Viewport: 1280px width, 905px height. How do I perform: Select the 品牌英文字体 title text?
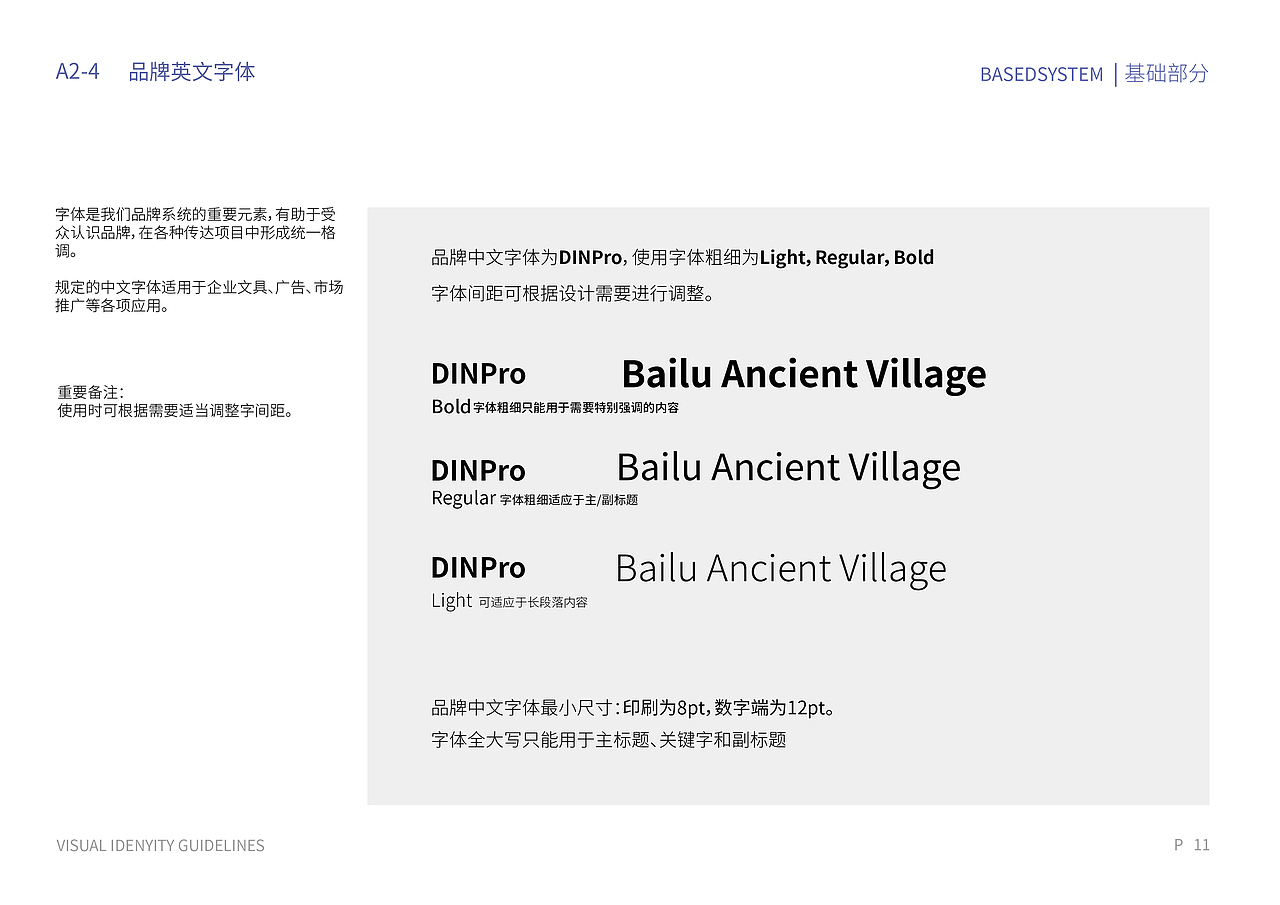[190, 71]
